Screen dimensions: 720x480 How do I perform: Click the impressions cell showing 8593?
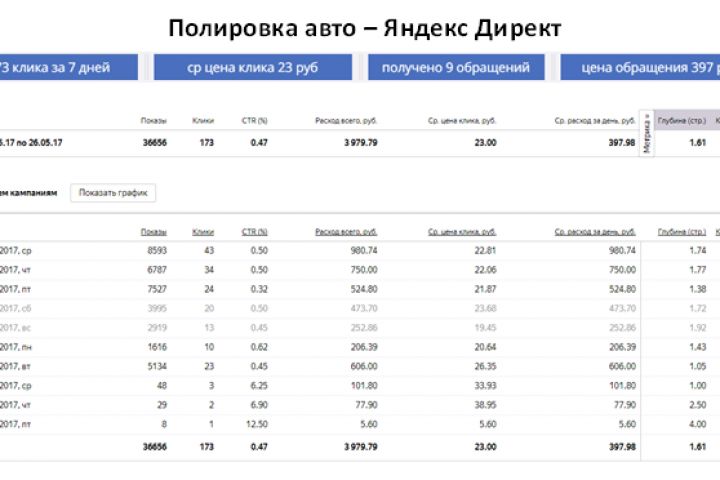pos(157,250)
